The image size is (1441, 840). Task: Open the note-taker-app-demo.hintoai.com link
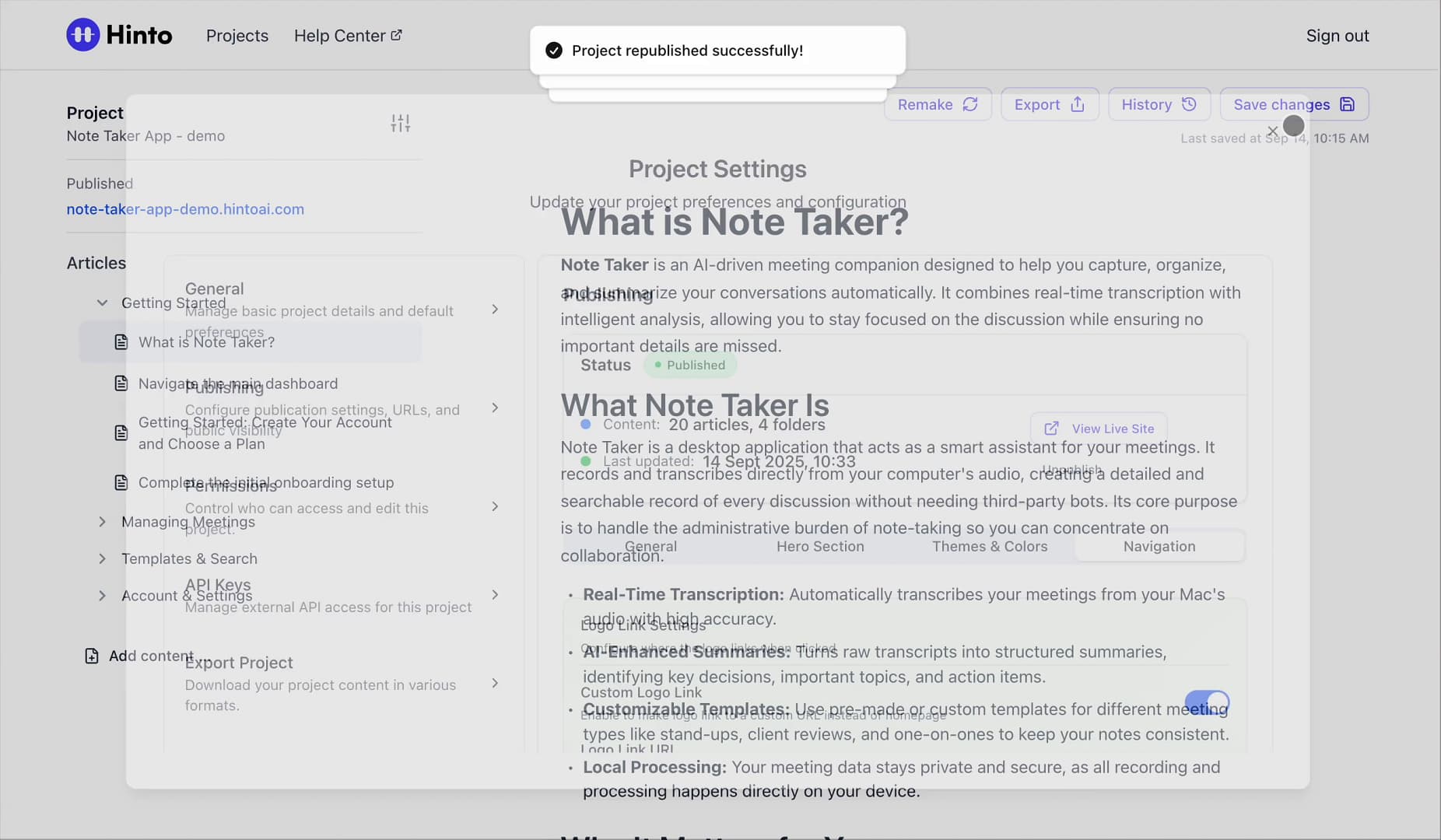point(185,209)
